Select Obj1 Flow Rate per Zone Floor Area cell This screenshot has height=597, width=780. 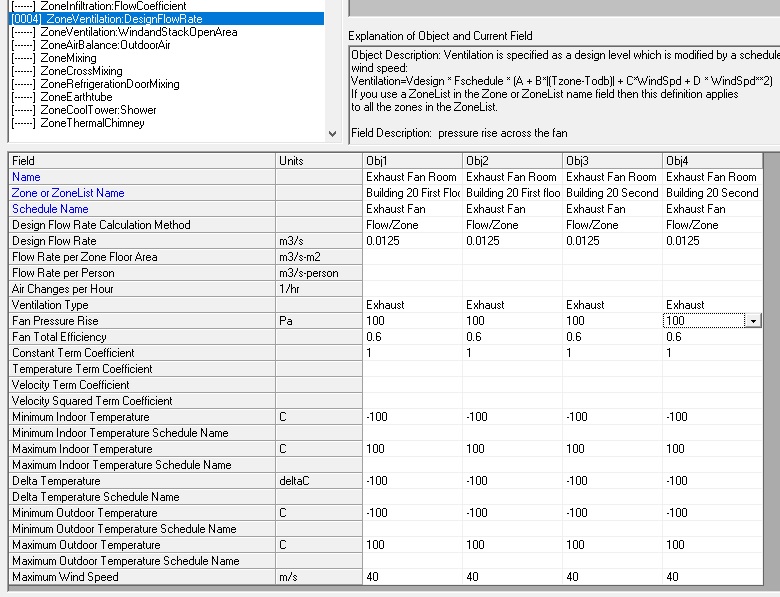point(412,257)
